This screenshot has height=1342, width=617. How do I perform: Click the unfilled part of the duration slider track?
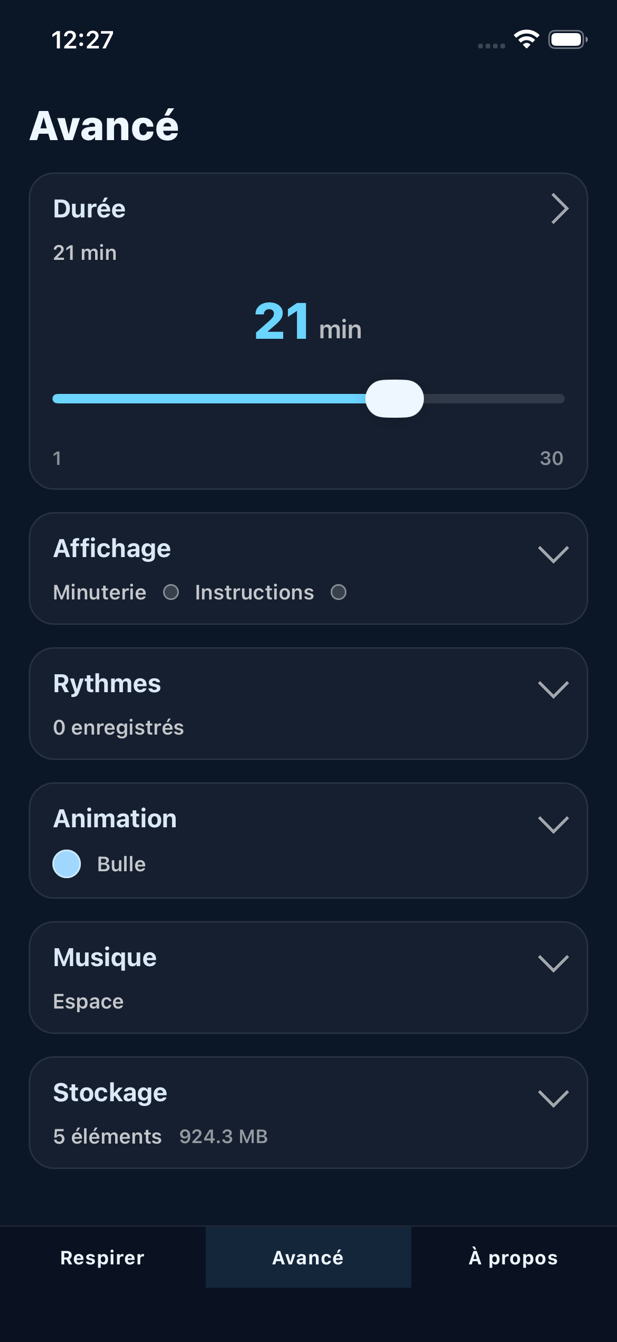(495, 398)
